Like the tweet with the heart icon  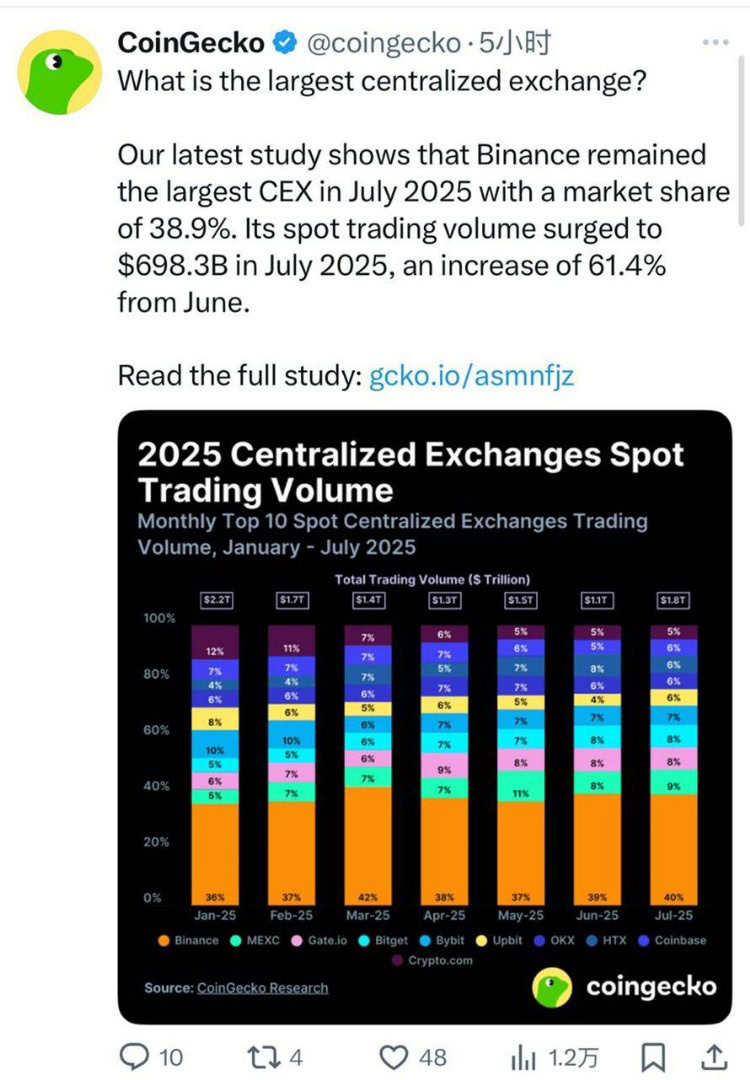pos(399,1054)
